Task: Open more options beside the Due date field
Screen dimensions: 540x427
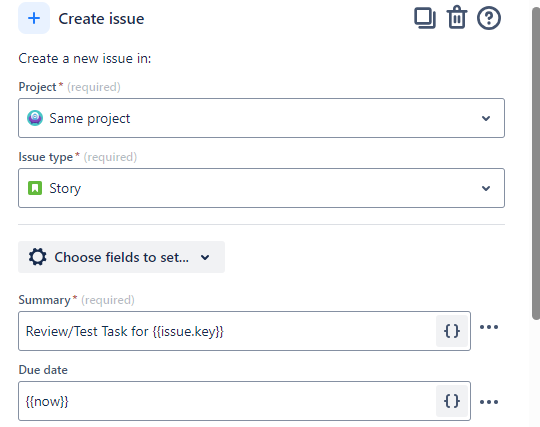Action: 489,402
